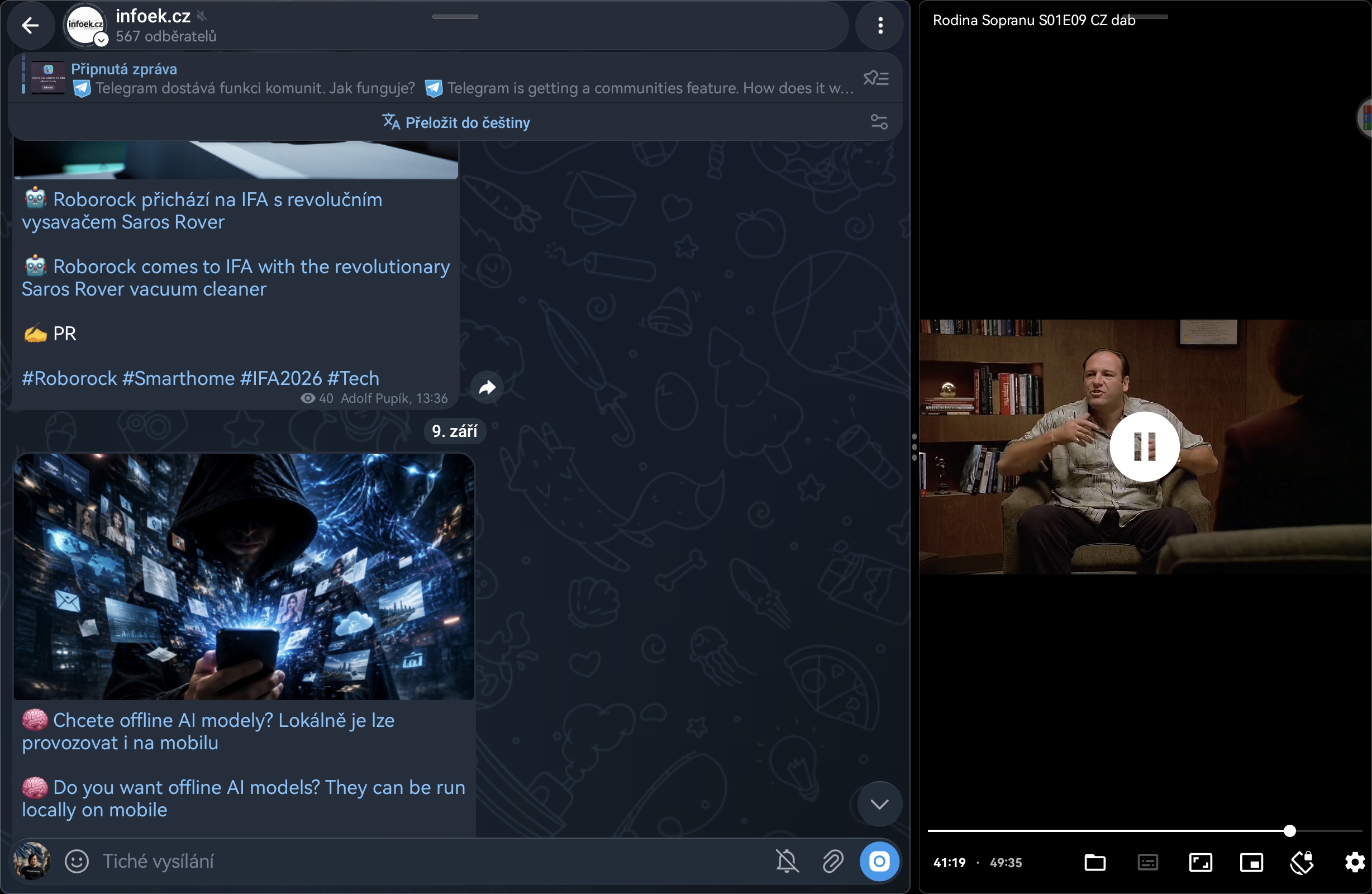Open the pinned messages list icon
1372x894 pixels.
pyautogui.click(x=876, y=78)
